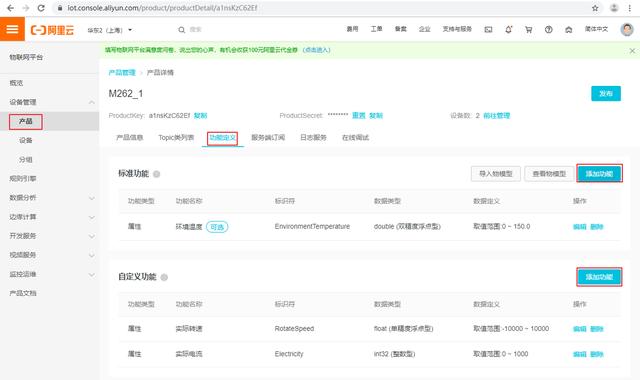Reload the browser page
Viewport: 640px width, 380px height.
coord(41,8)
